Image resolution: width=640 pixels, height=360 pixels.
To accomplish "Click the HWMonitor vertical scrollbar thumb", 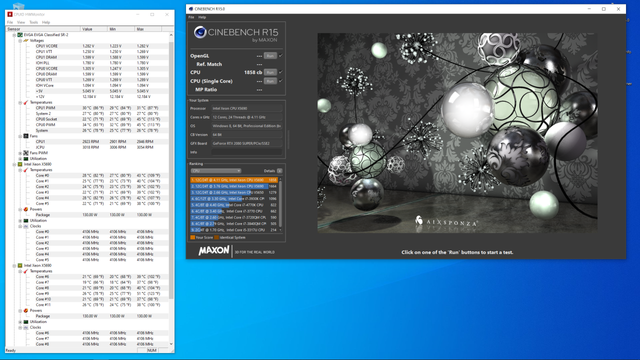I will tap(171, 169).
